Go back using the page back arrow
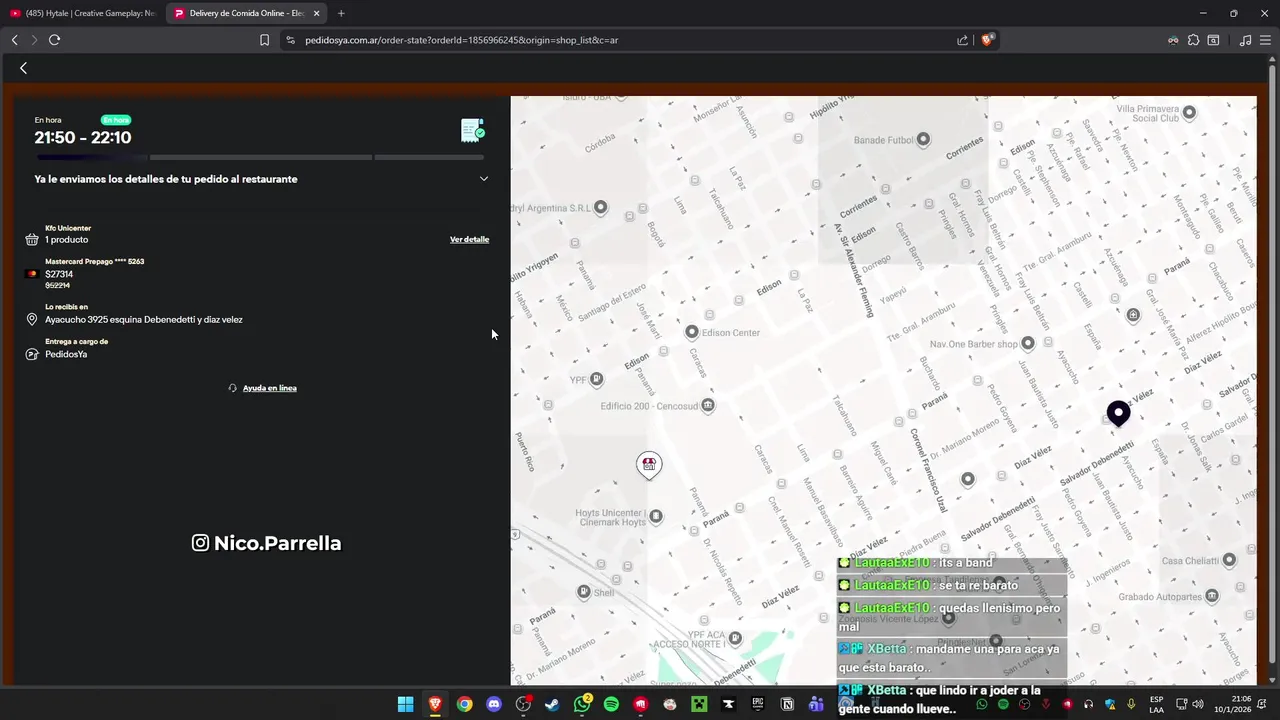 point(23,68)
